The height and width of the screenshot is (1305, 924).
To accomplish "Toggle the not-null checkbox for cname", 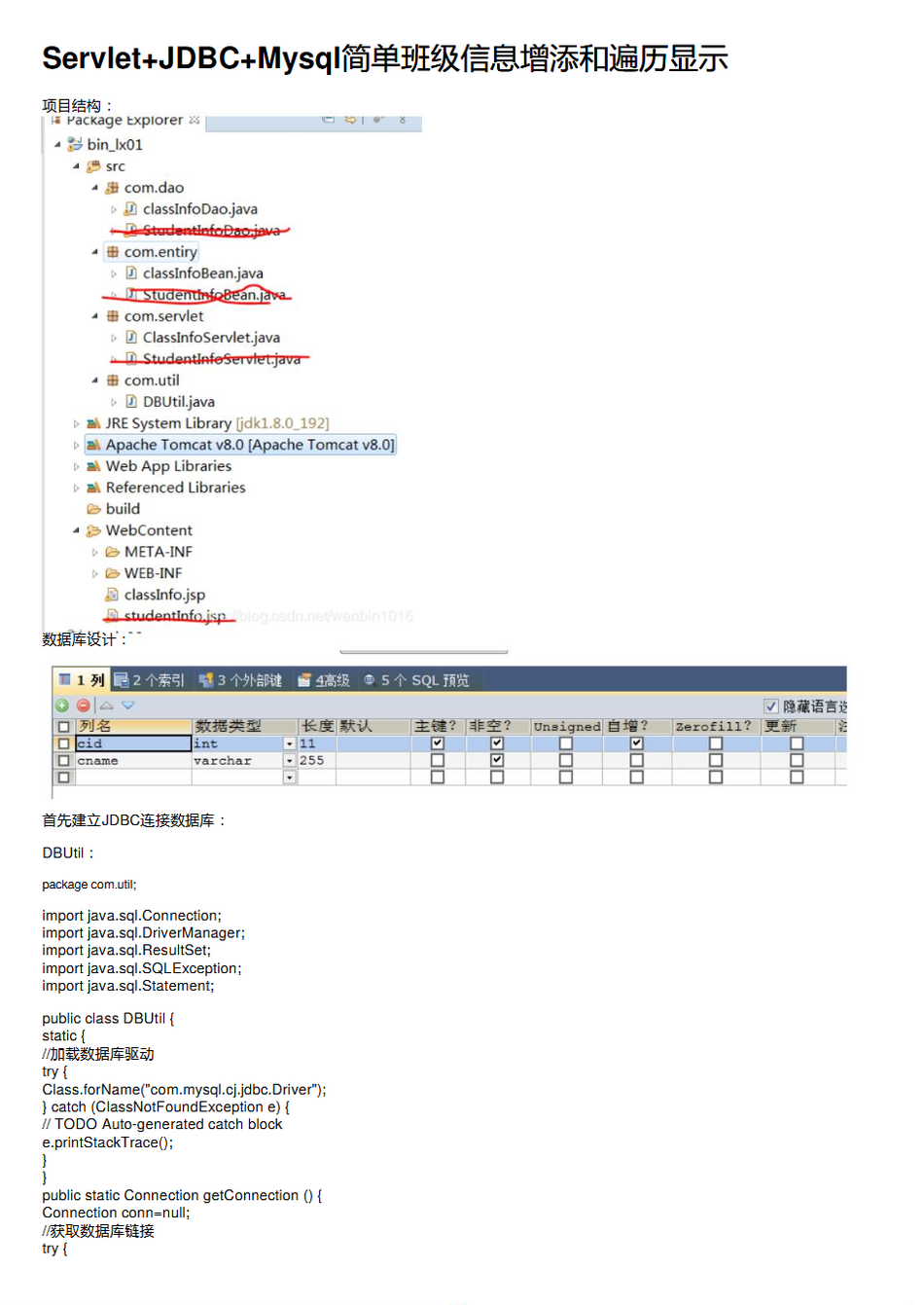I will click(x=497, y=760).
